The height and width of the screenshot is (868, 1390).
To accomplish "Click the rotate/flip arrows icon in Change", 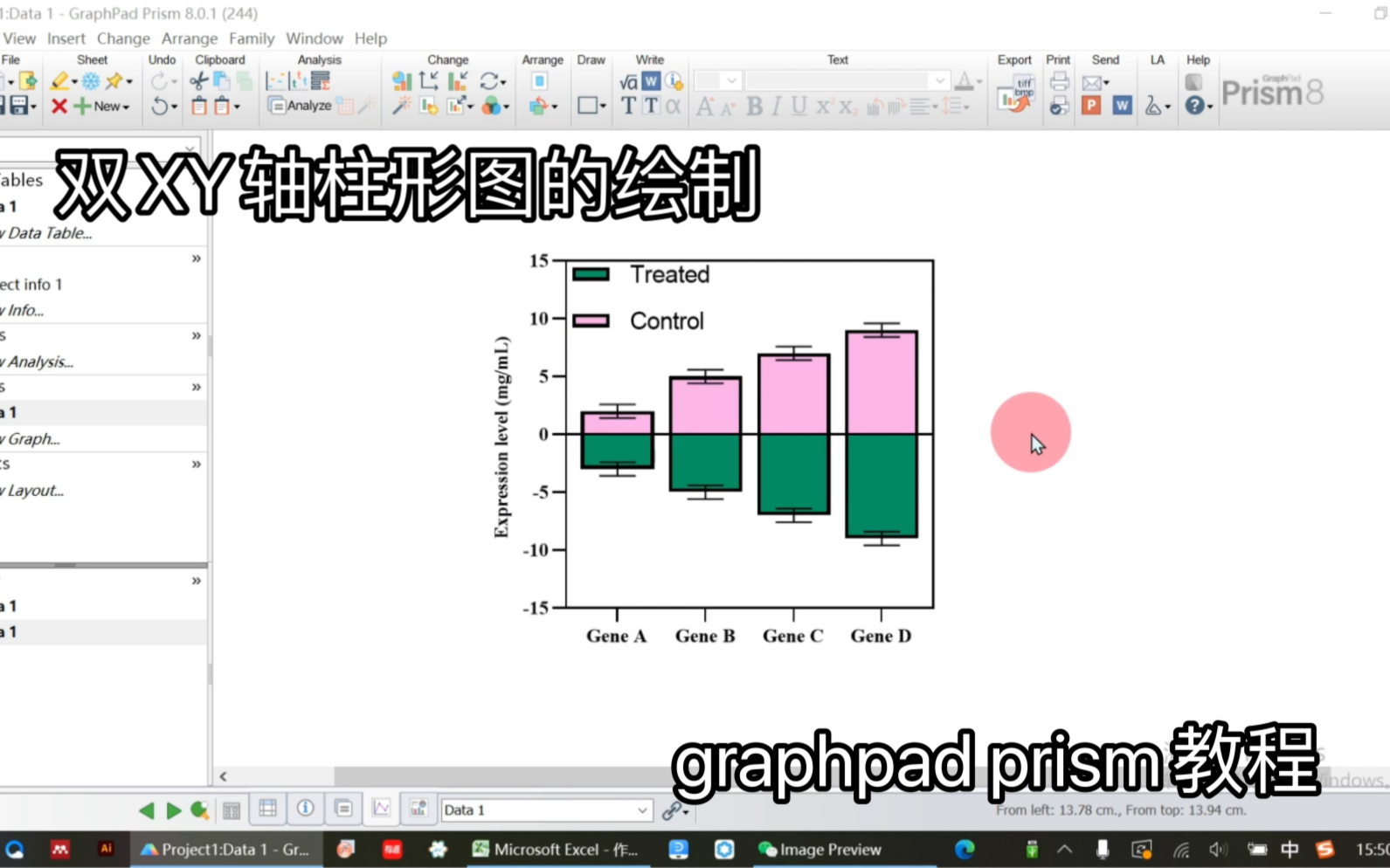I will tap(489, 81).
